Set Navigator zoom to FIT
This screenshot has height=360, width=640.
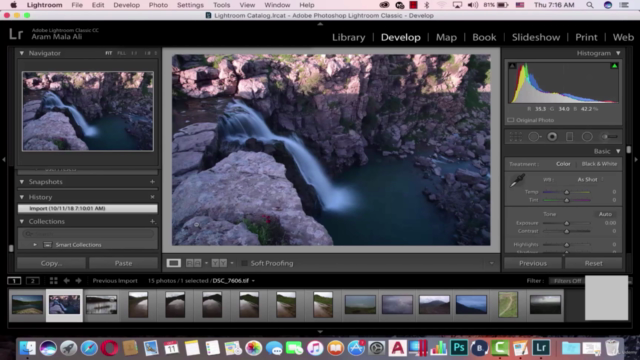click(x=108, y=53)
